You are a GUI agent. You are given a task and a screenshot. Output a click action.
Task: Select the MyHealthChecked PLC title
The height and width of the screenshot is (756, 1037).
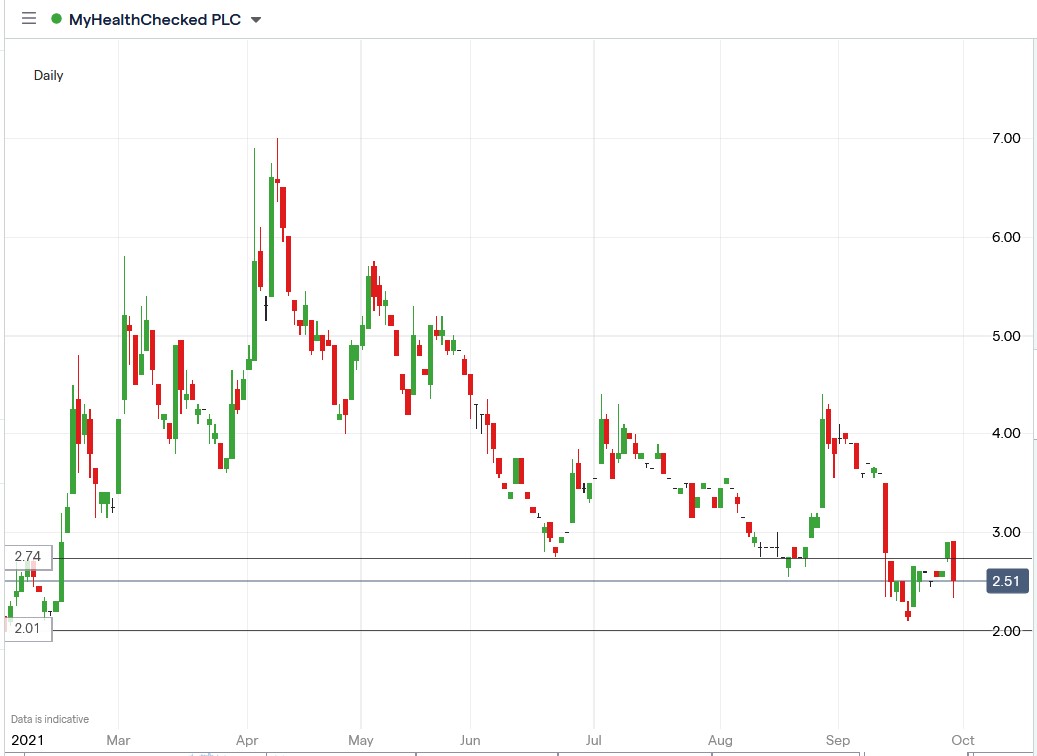[x=155, y=18]
